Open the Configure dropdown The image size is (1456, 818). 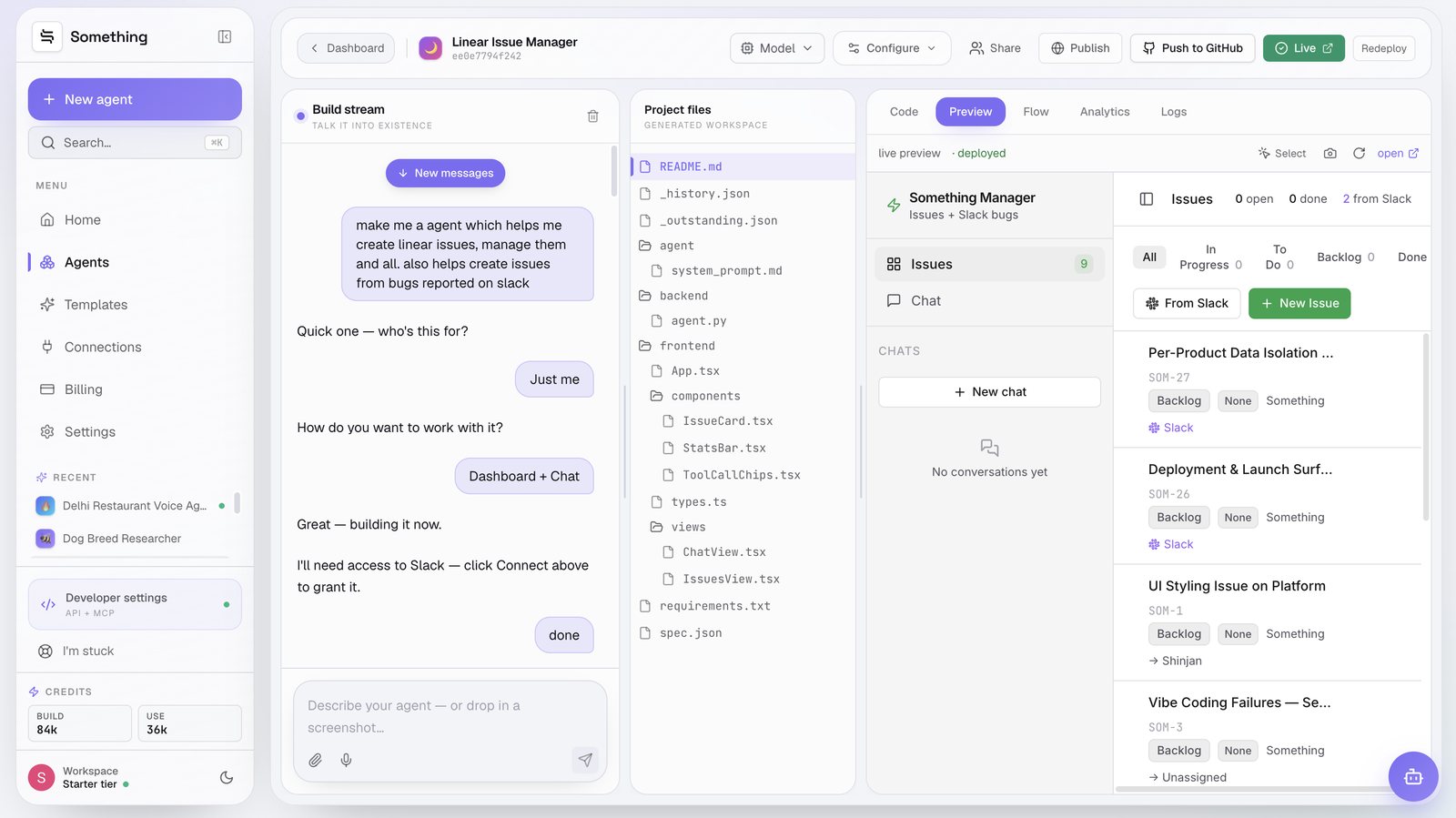click(x=892, y=48)
